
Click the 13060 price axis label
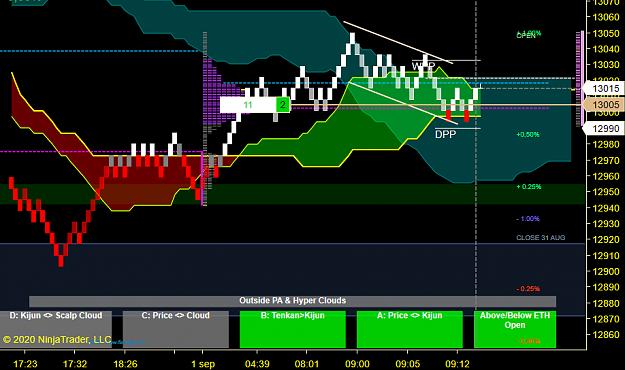[606, 17]
